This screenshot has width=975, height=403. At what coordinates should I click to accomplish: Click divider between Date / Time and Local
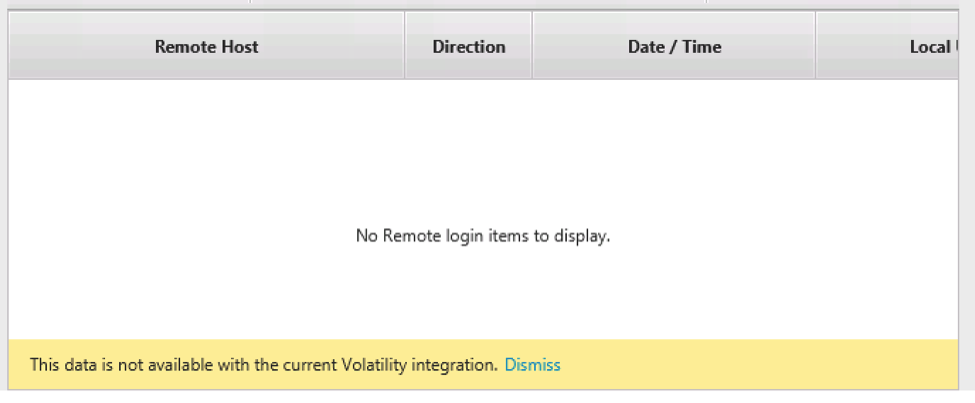pyautogui.click(x=815, y=46)
